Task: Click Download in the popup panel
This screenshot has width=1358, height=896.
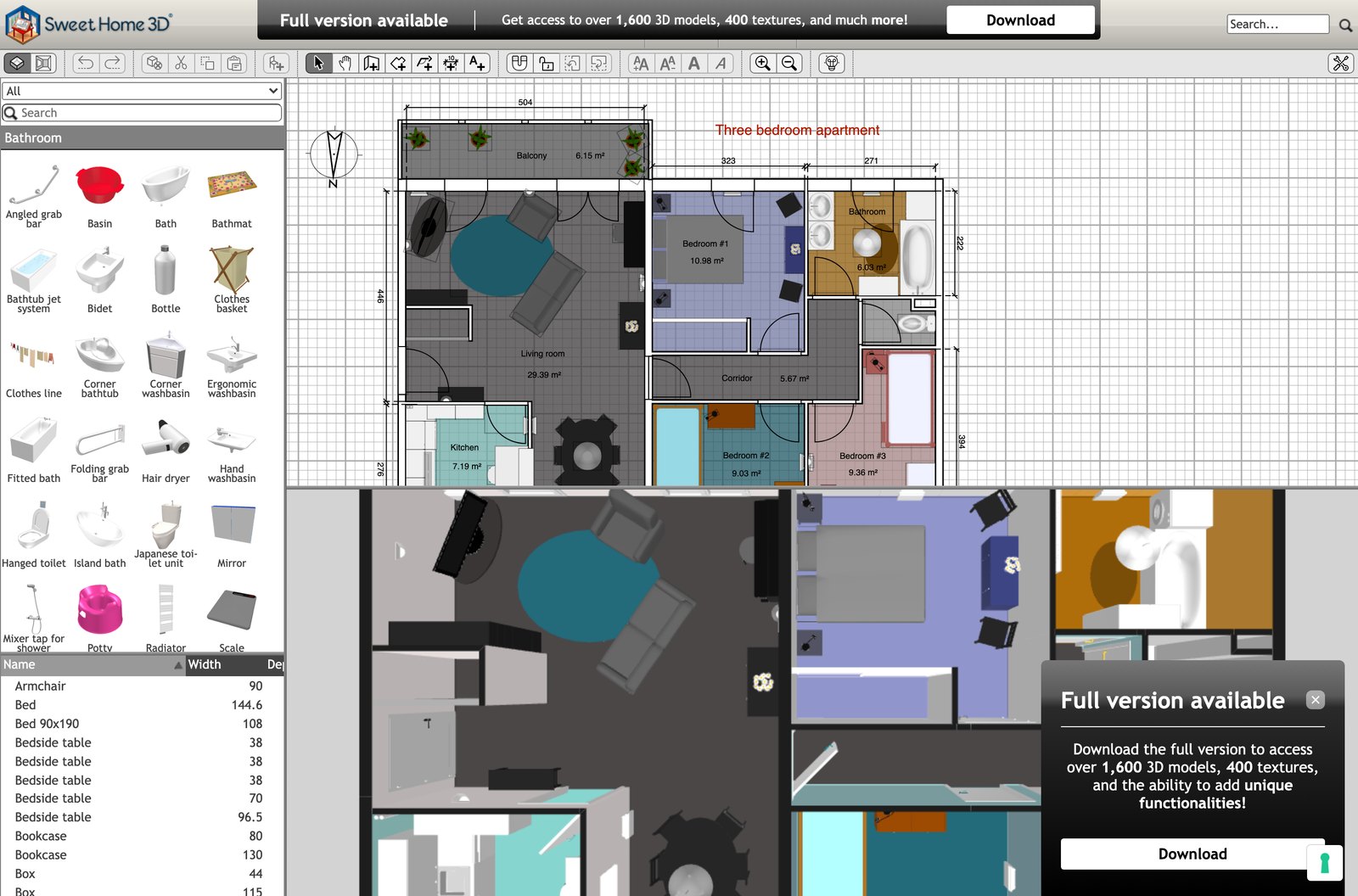Action: pos(1192,854)
